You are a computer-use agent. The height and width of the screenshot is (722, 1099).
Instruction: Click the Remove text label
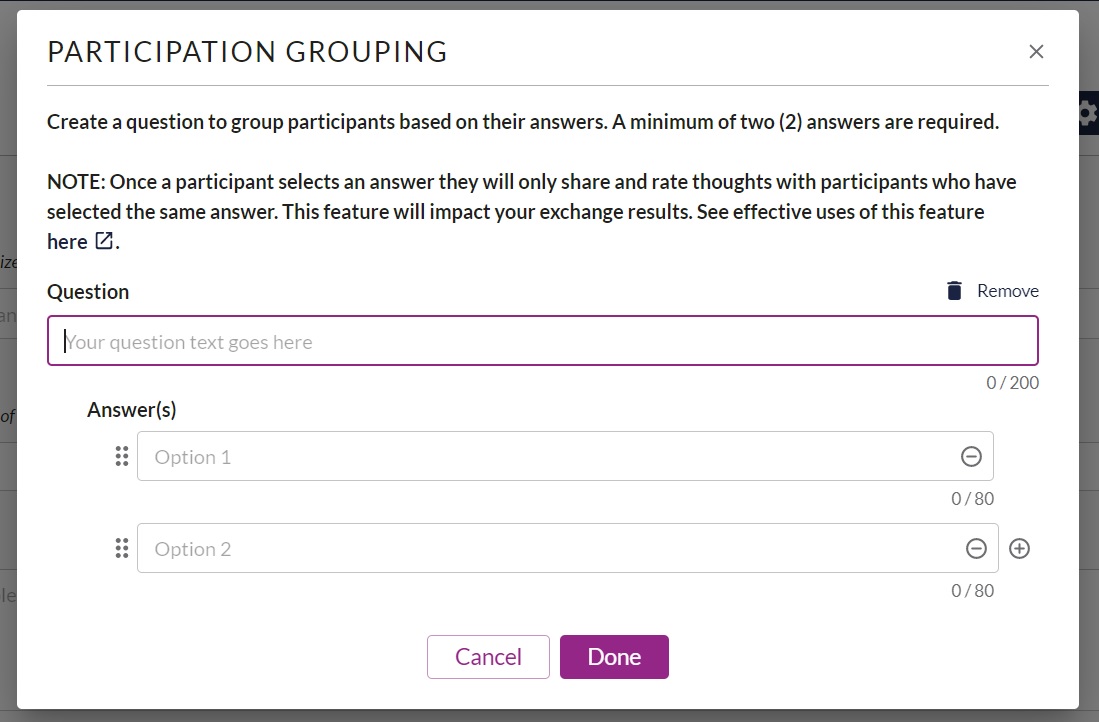(1008, 291)
